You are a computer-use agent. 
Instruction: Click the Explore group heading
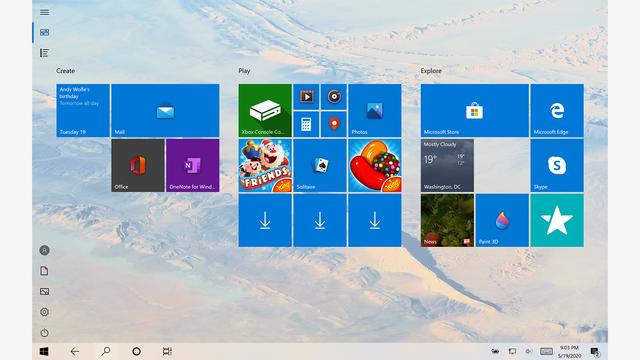(x=431, y=71)
